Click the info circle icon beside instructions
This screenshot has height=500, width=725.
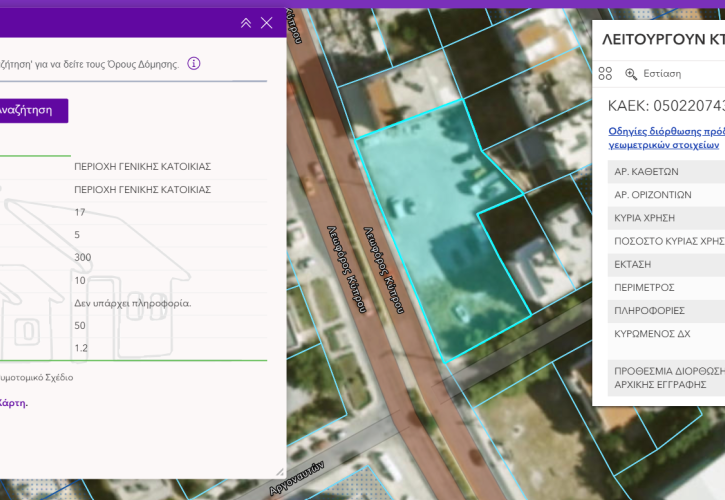pyautogui.click(x=194, y=63)
